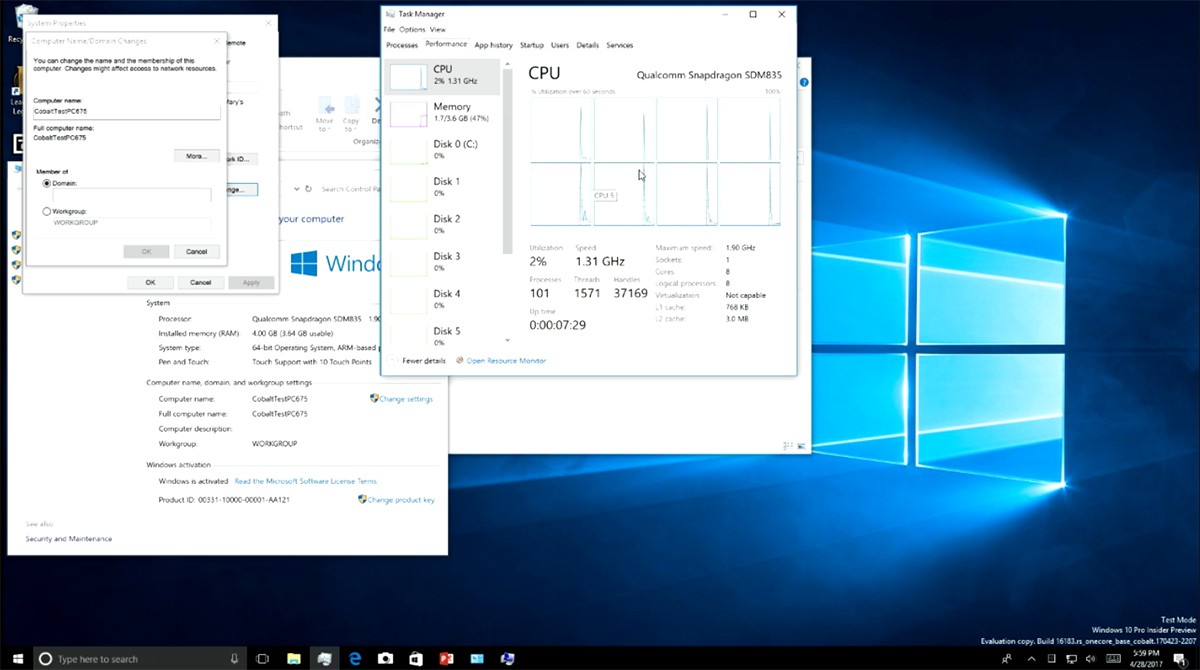Open Task View from the taskbar
The height and width of the screenshot is (670, 1200).
point(263,659)
